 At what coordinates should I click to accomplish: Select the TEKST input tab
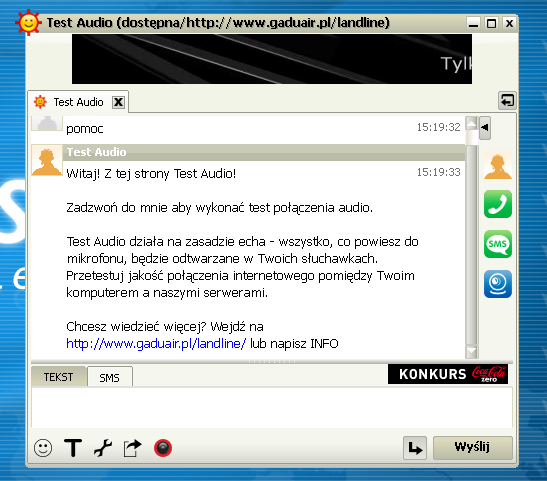pyautogui.click(x=58, y=377)
